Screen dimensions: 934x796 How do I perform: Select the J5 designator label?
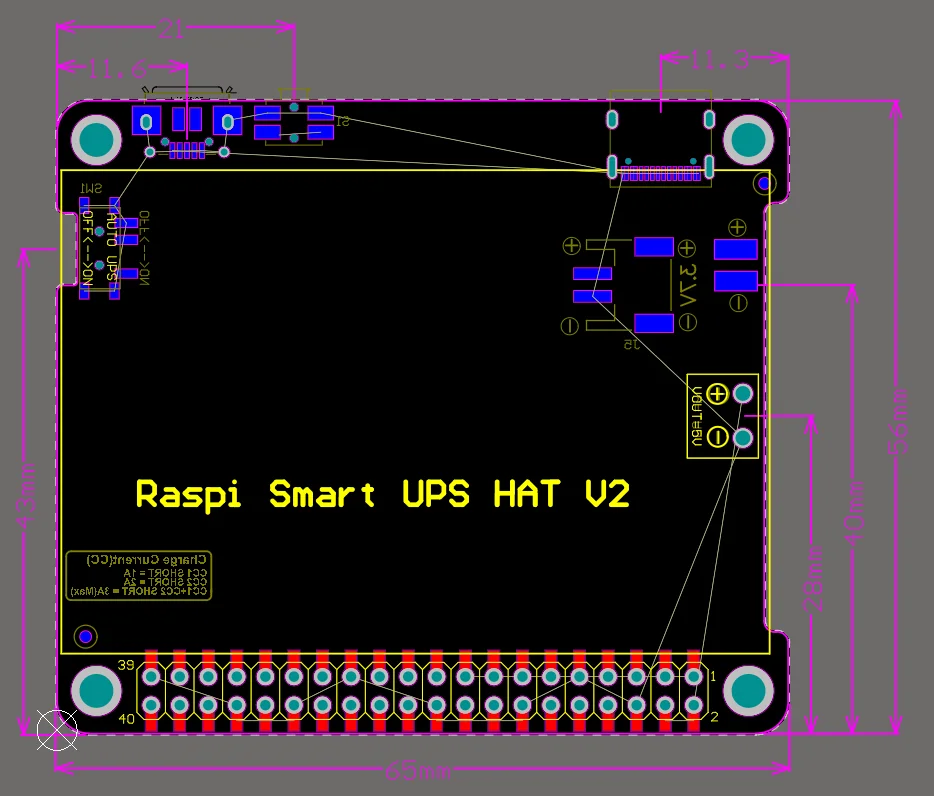(x=631, y=344)
